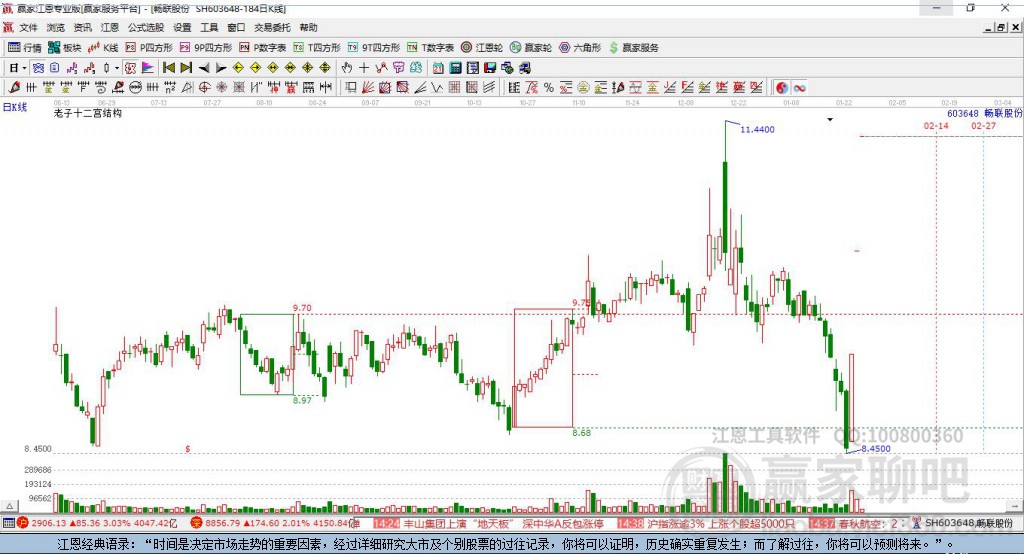
Task: Open the 帮助 menu
Action: coord(308,27)
